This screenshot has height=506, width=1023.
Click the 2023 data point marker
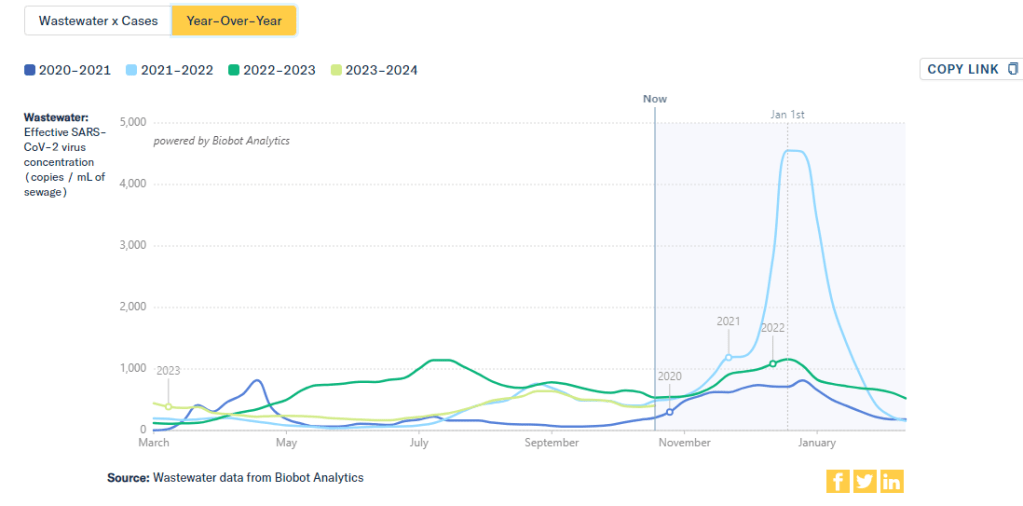(x=168, y=406)
